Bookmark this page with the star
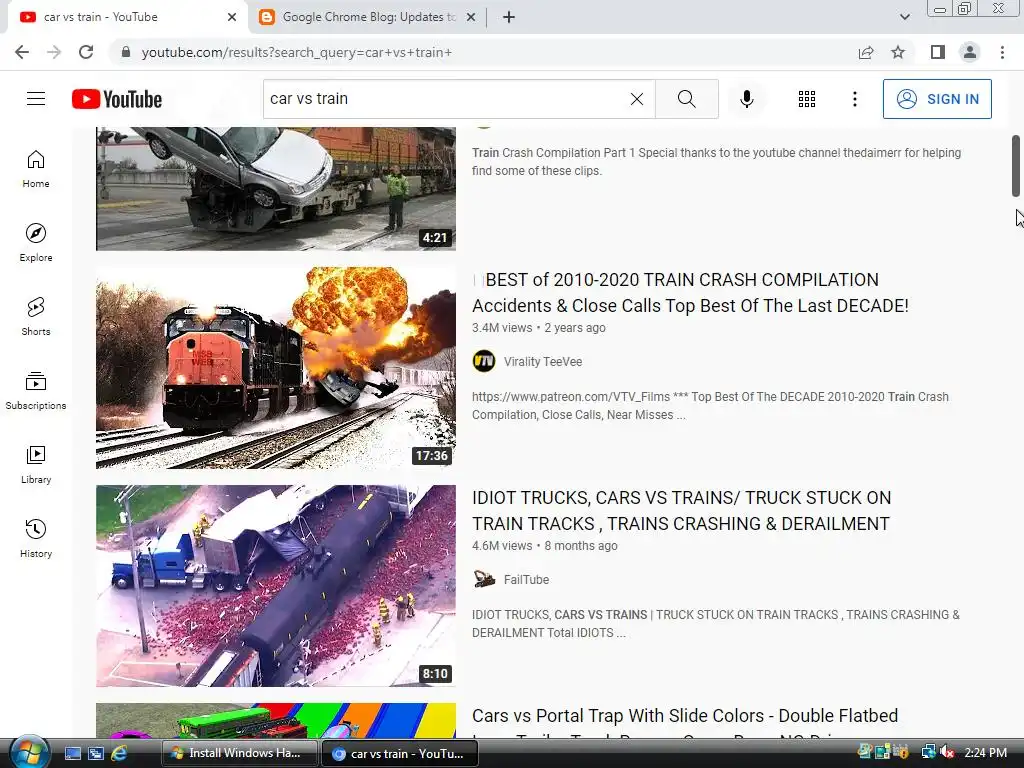 pyautogui.click(x=898, y=52)
